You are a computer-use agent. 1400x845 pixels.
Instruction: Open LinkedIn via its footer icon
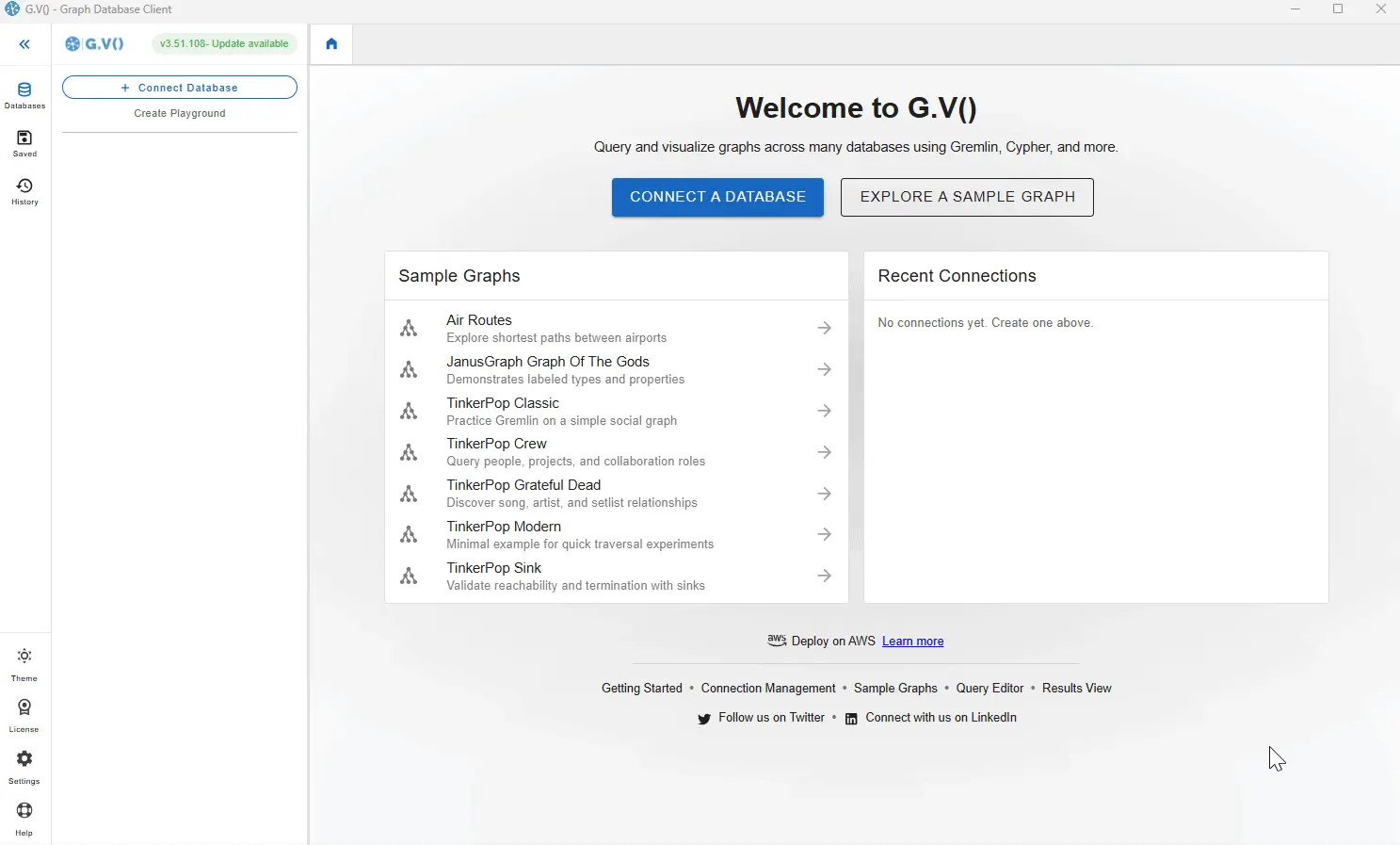tap(850, 718)
